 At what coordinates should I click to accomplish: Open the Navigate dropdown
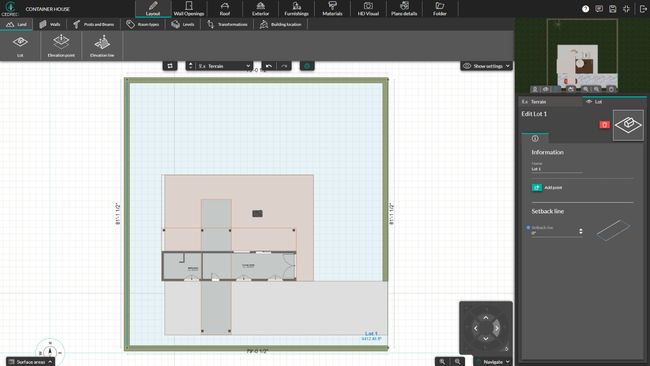coord(493,362)
